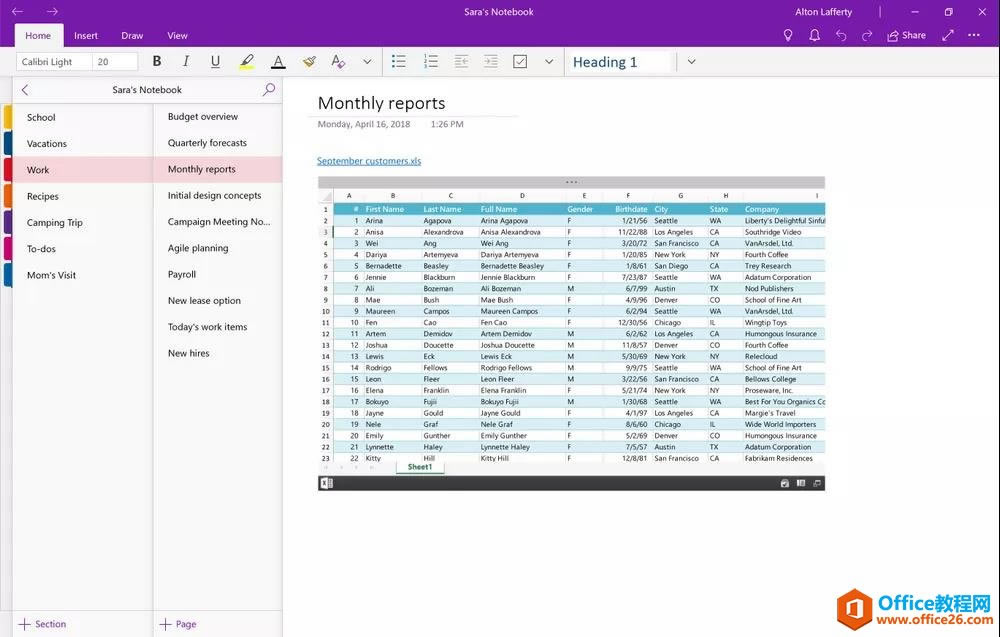The width and height of the screenshot is (1000, 637).
Task: Click the Increase Indent icon
Action: point(490,61)
